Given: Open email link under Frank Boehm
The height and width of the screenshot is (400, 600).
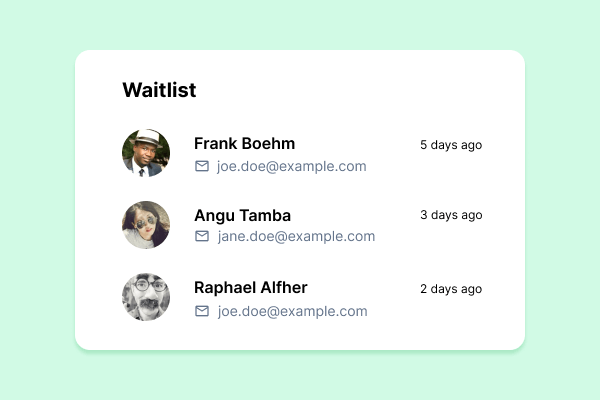Looking at the screenshot, I should point(292,167).
